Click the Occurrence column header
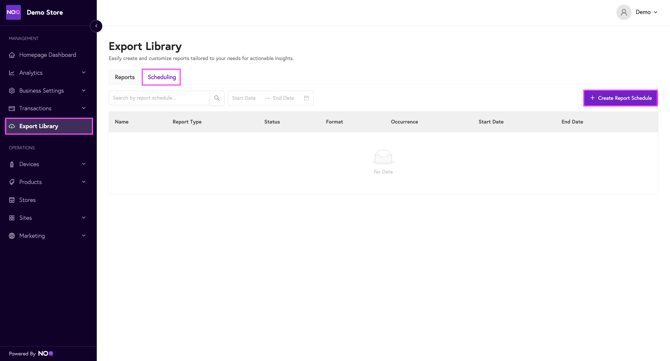This screenshot has height=361, width=670. click(405, 122)
